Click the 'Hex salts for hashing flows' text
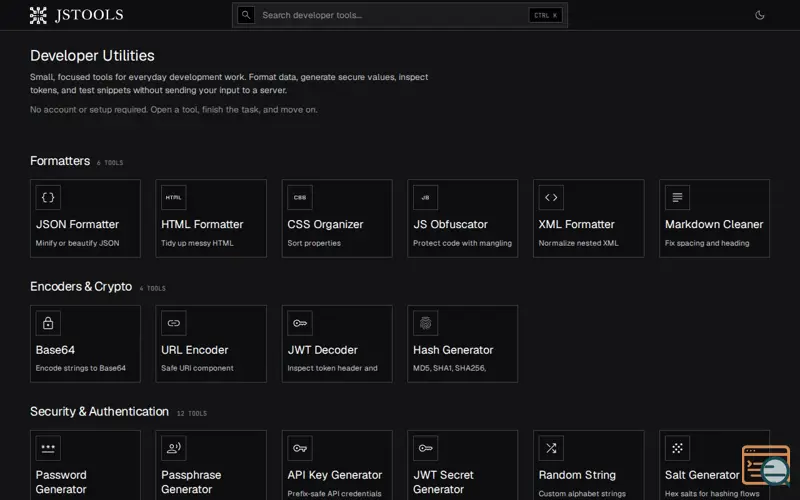 712,494
